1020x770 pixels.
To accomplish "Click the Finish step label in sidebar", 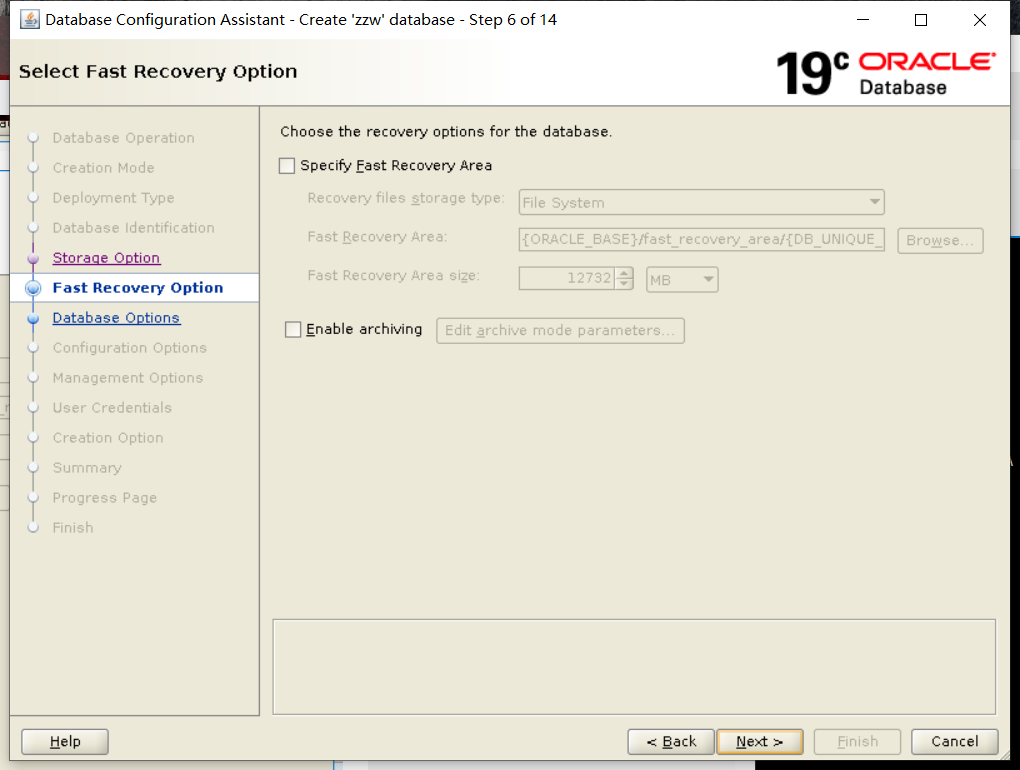I will (x=73, y=527).
